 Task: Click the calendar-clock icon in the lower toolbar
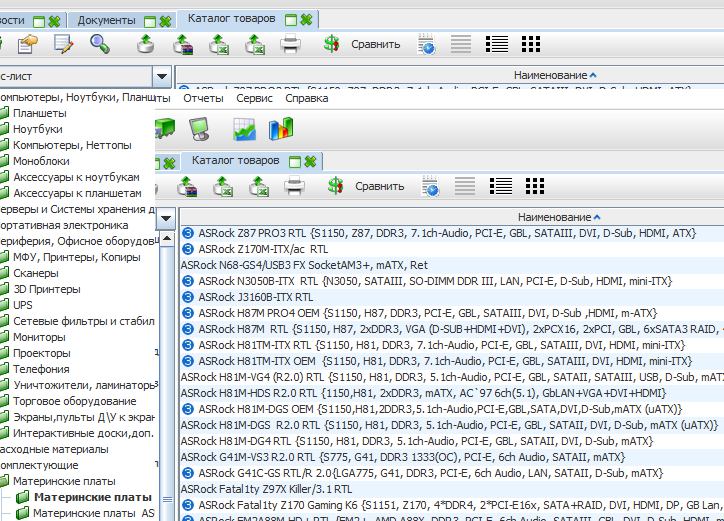click(x=430, y=187)
